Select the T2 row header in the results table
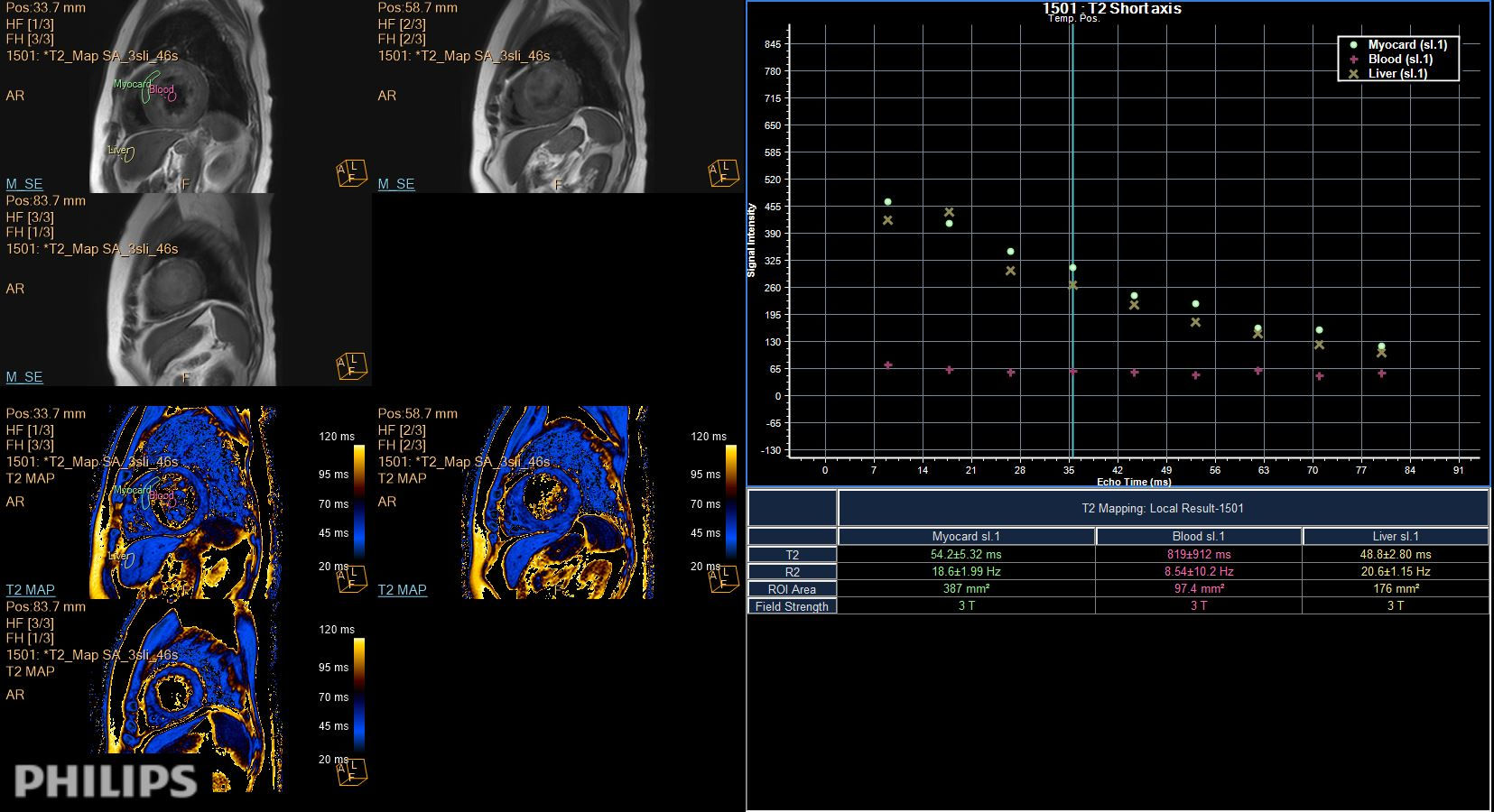Image resolution: width=1494 pixels, height=812 pixels. 792,554
